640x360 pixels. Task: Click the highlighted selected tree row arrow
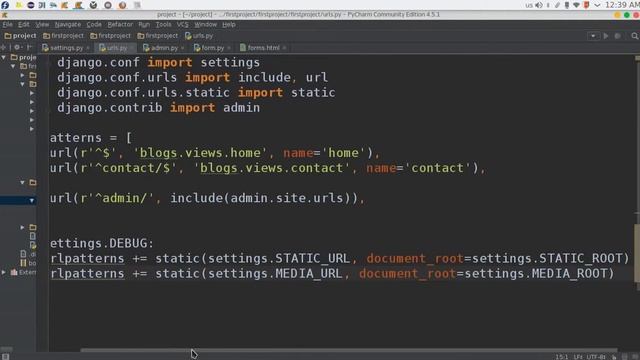point(31,200)
